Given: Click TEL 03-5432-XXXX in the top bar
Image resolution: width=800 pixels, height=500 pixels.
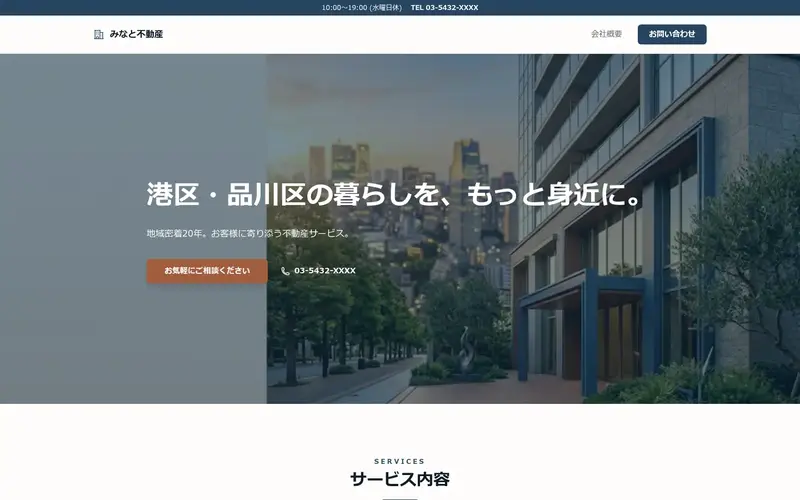Looking at the screenshot, I should point(444,8).
